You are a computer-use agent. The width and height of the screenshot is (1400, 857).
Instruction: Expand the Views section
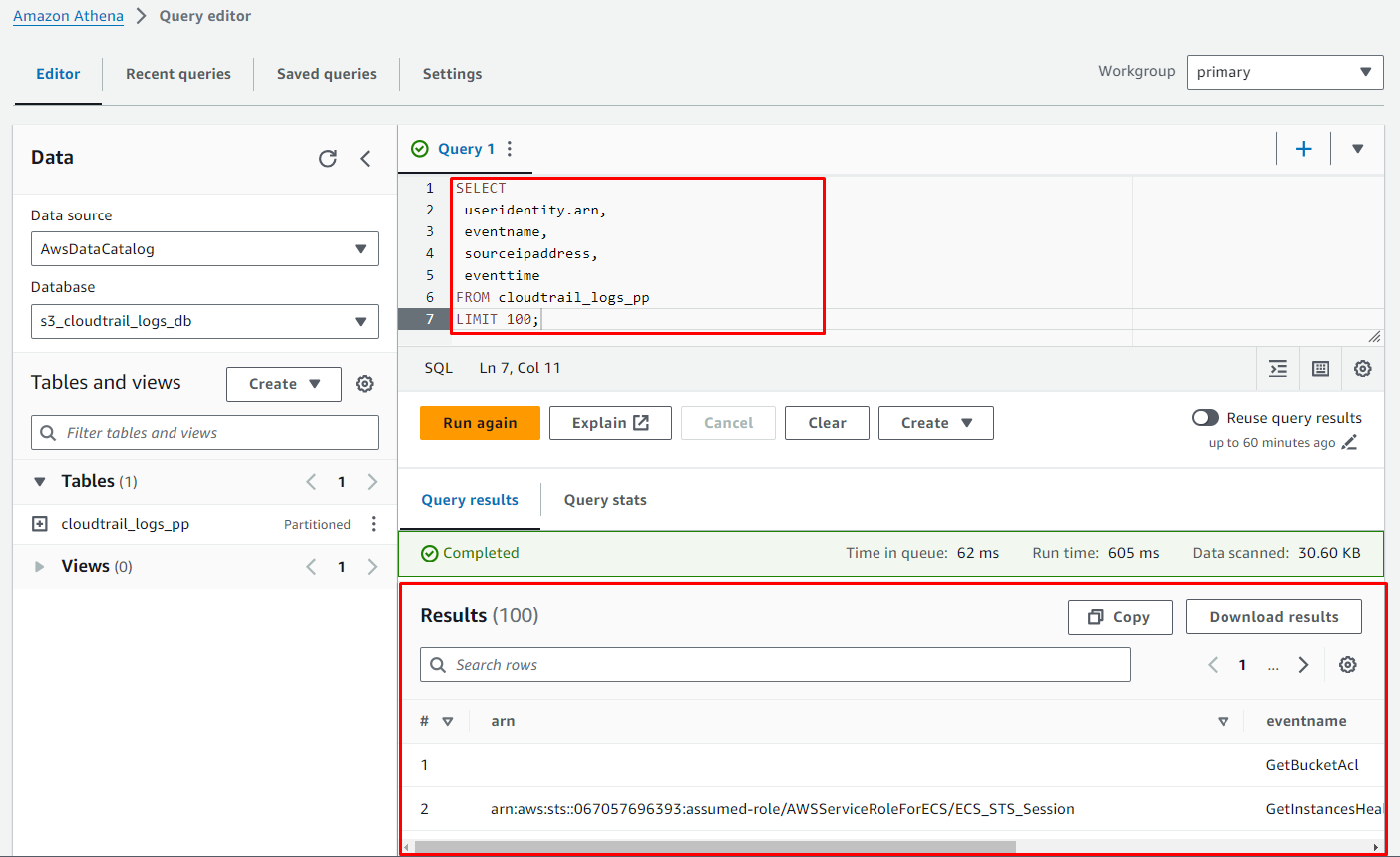click(40, 567)
